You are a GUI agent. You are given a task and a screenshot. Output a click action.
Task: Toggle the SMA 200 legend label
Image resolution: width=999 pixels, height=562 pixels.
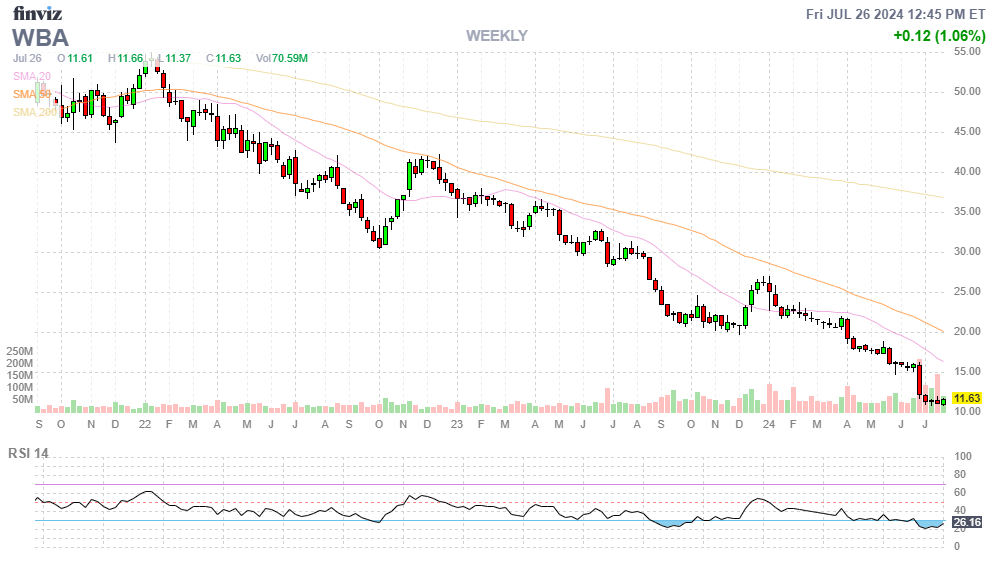tap(34, 112)
